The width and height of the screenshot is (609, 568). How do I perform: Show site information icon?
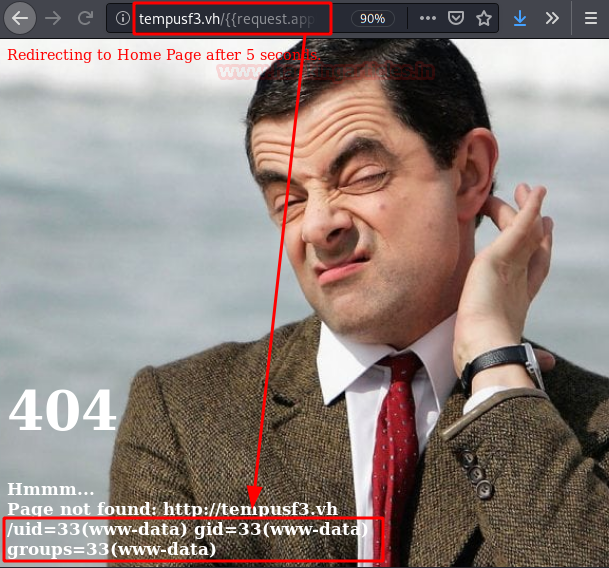click(x=123, y=18)
